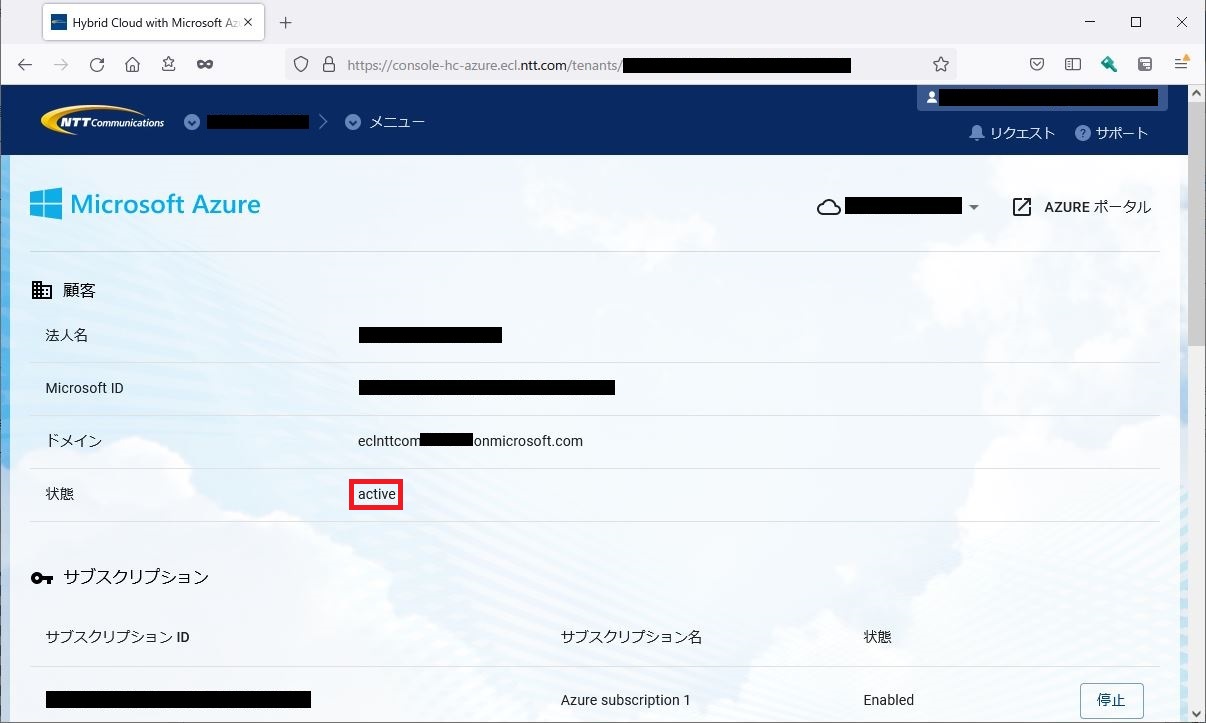Open tracking protection shield icon
The width and height of the screenshot is (1206, 723).
[x=301, y=64]
